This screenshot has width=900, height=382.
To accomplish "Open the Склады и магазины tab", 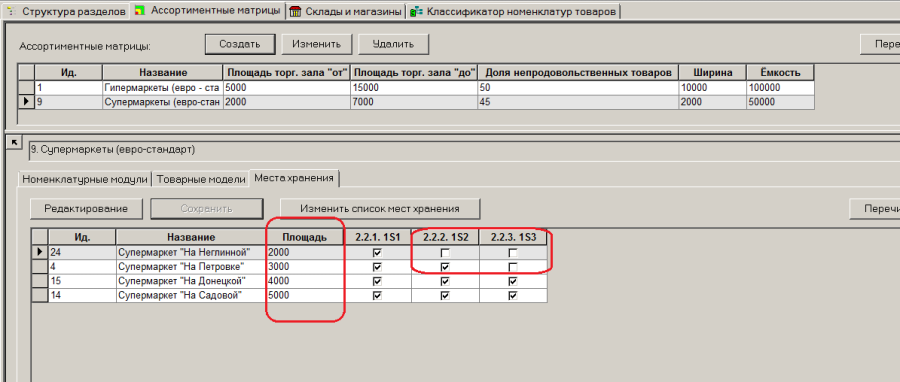I will tap(346, 11).
